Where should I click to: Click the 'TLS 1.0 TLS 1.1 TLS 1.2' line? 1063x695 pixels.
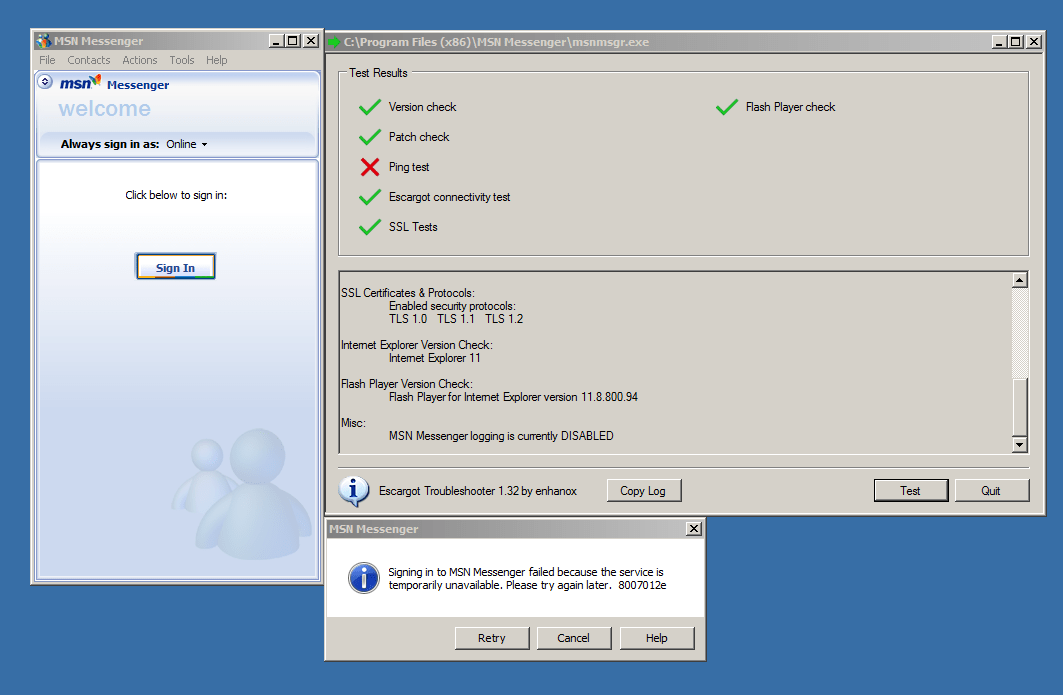click(456, 319)
